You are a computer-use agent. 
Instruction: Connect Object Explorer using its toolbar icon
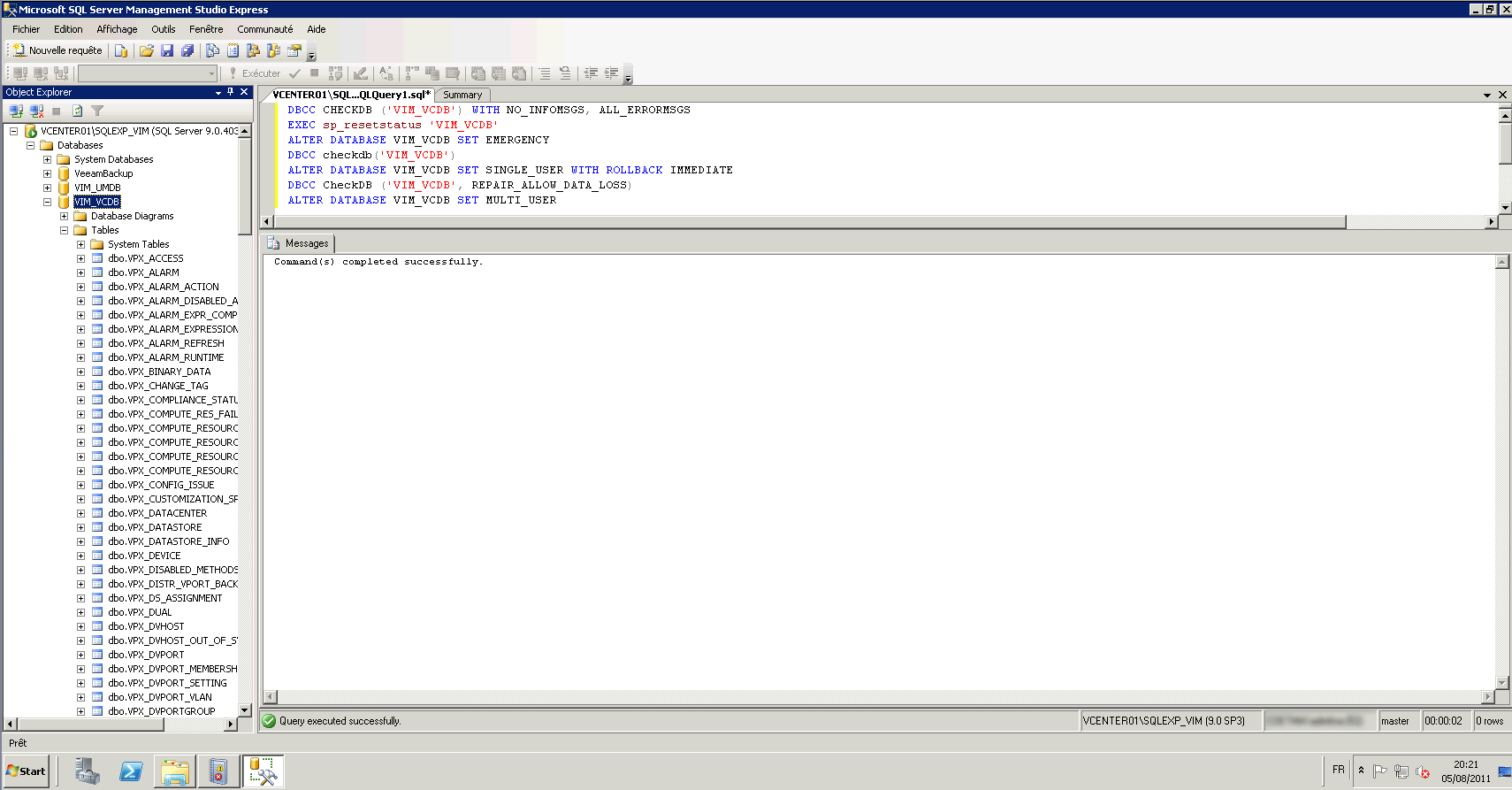point(16,111)
